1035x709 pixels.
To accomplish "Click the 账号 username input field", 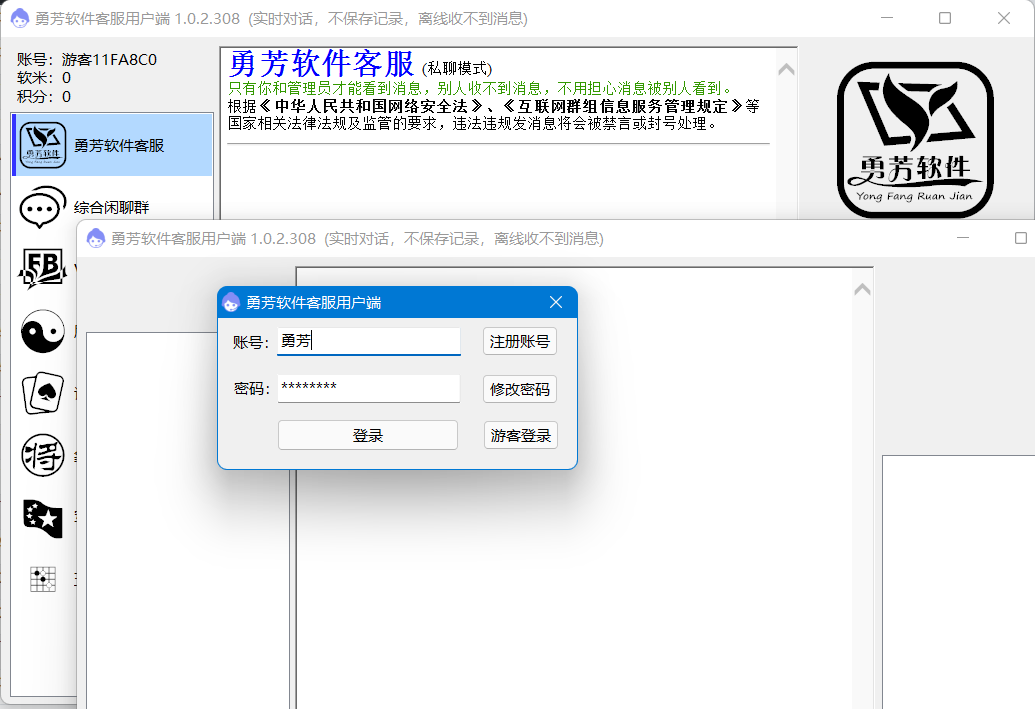I will point(368,341).
